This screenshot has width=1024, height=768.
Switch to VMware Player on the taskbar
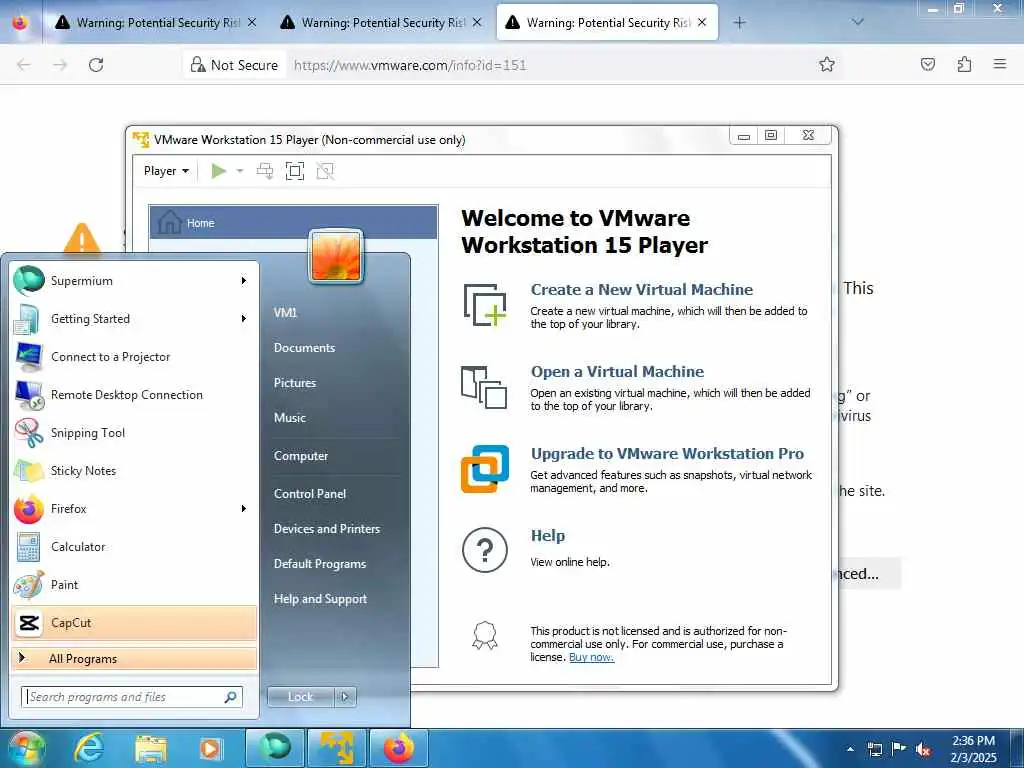pyautogui.click(x=337, y=748)
